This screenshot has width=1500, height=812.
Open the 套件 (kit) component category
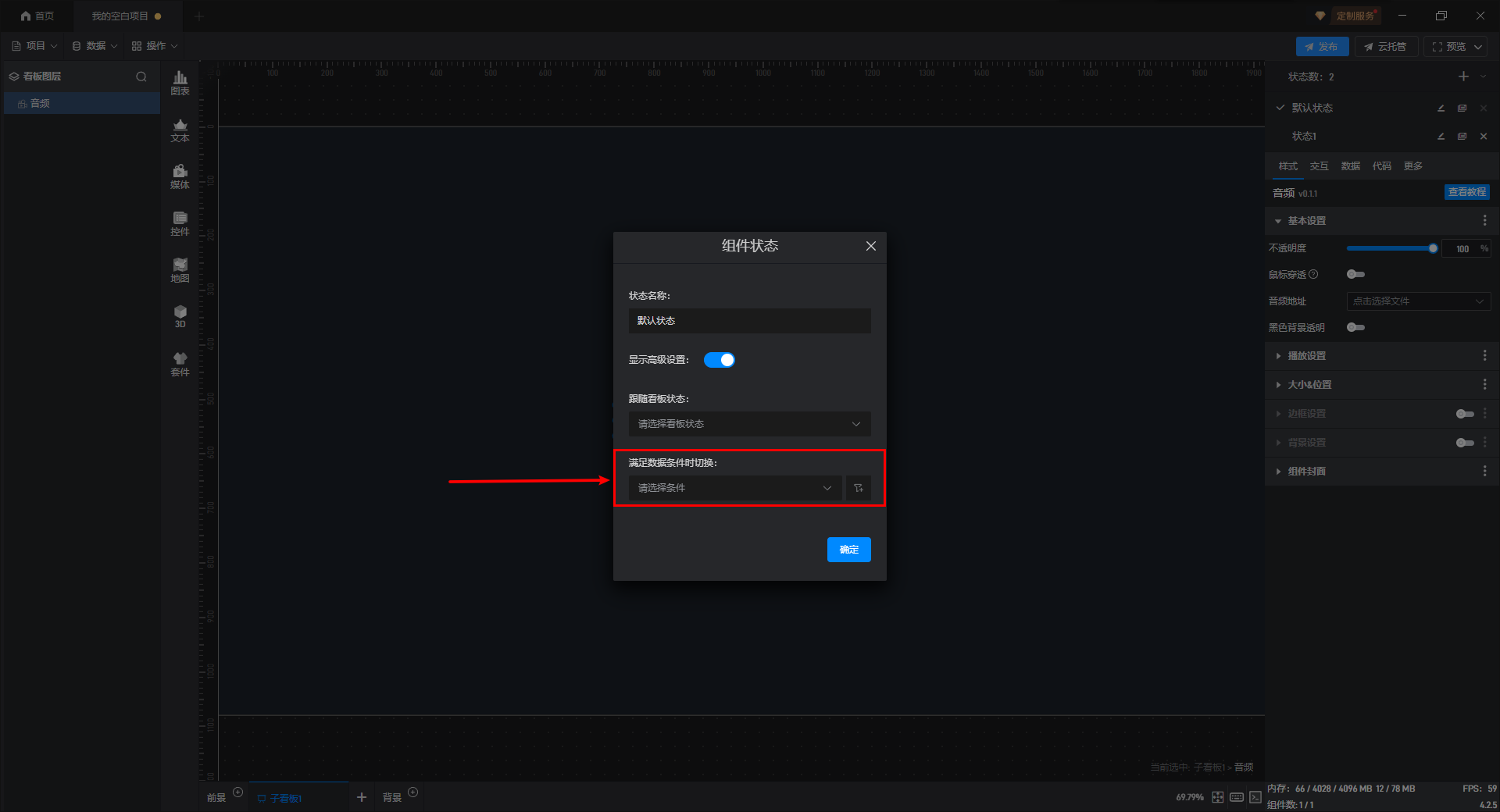point(180,364)
